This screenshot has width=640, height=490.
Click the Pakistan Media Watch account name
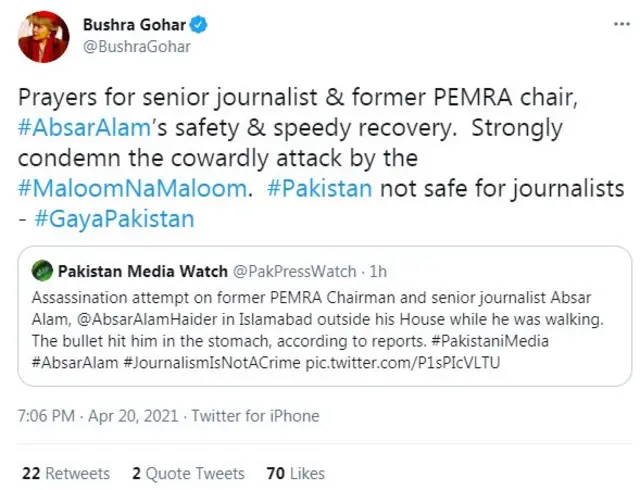point(140,271)
